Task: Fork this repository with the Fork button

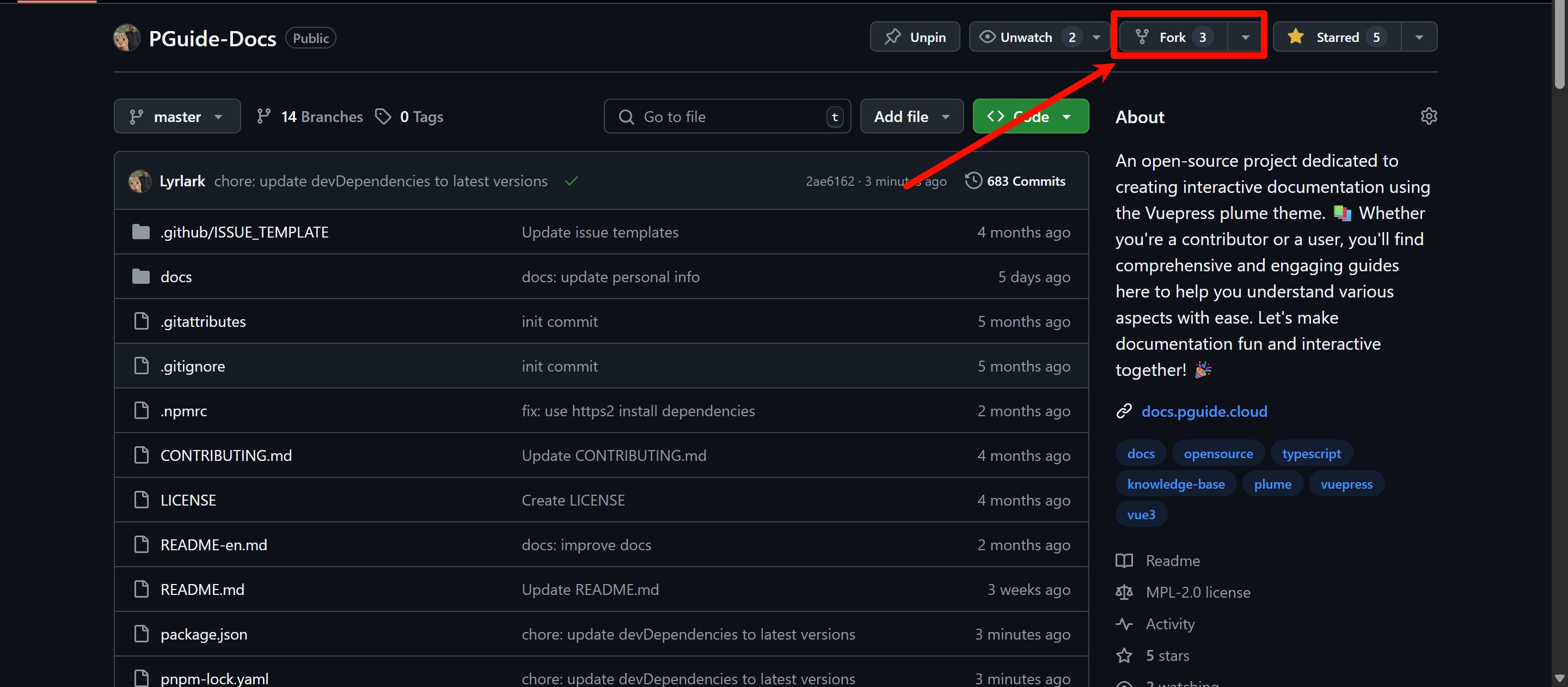Action: [x=1174, y=37]
